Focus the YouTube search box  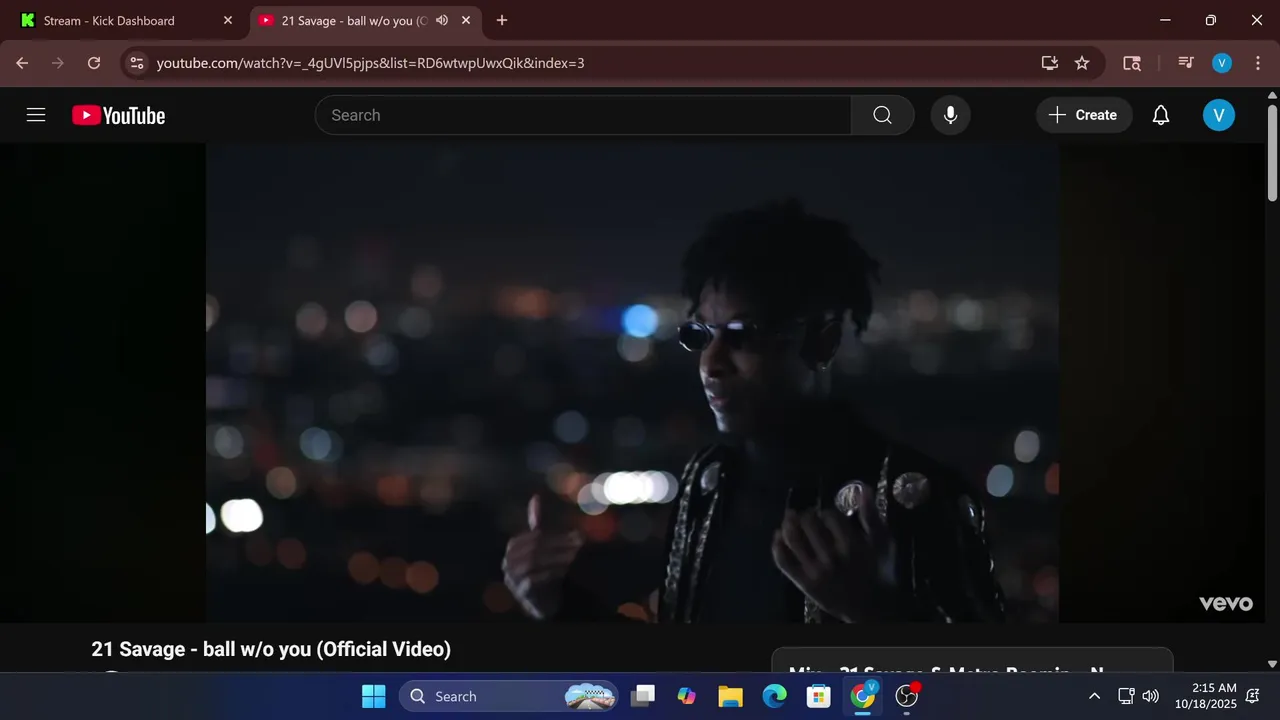[x=583, y=115]
